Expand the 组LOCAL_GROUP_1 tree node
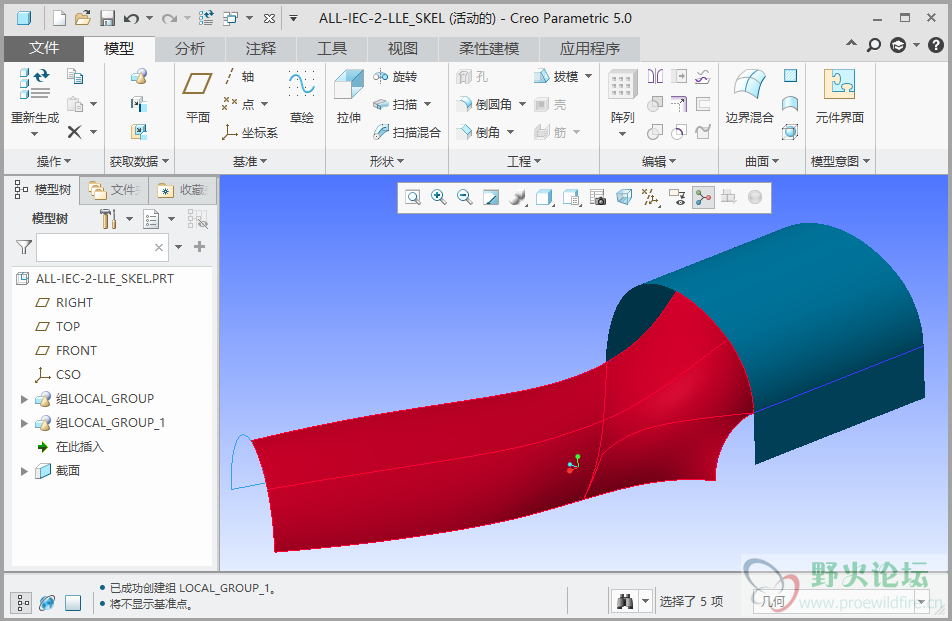Viewport: 952px width, 621px height. click(24, 423)
